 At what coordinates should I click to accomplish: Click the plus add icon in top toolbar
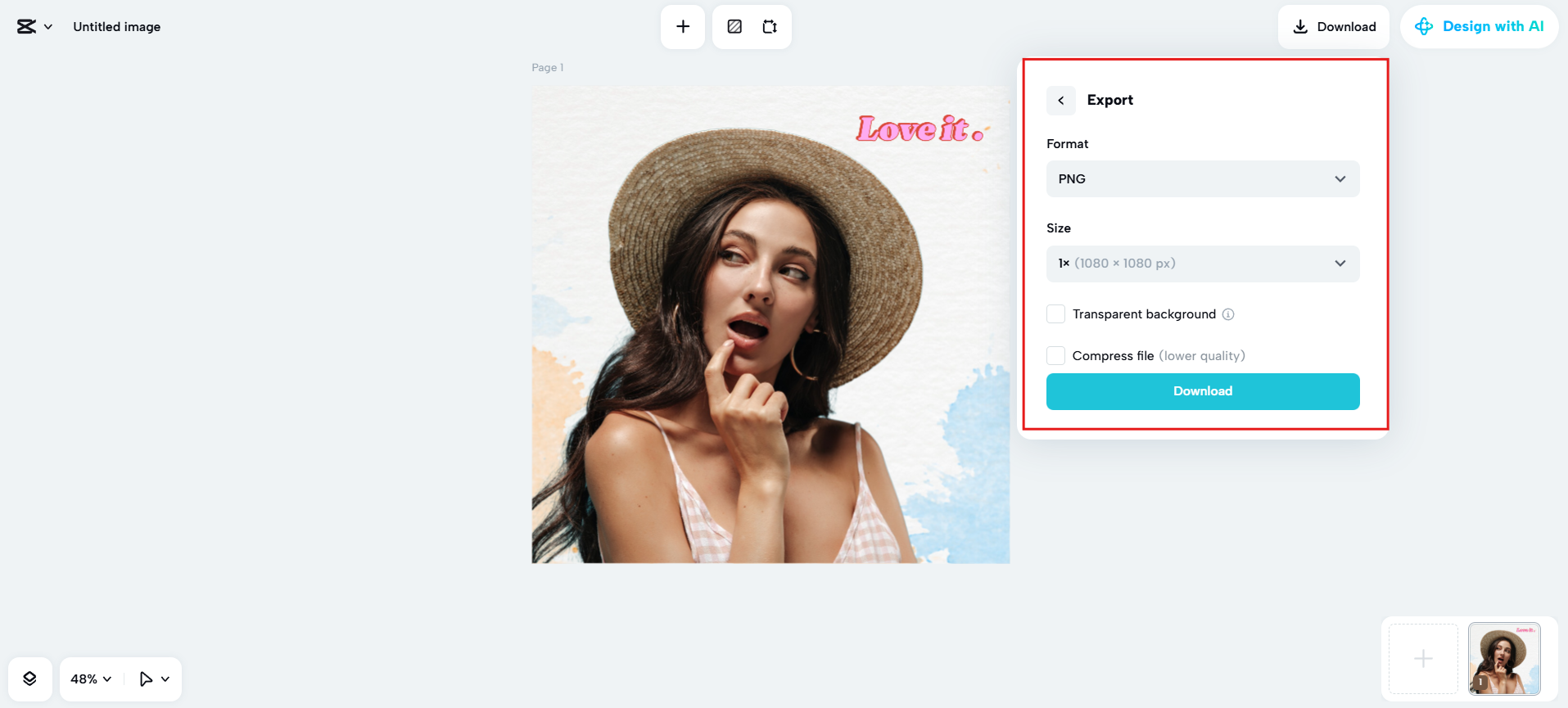(683, 27)
